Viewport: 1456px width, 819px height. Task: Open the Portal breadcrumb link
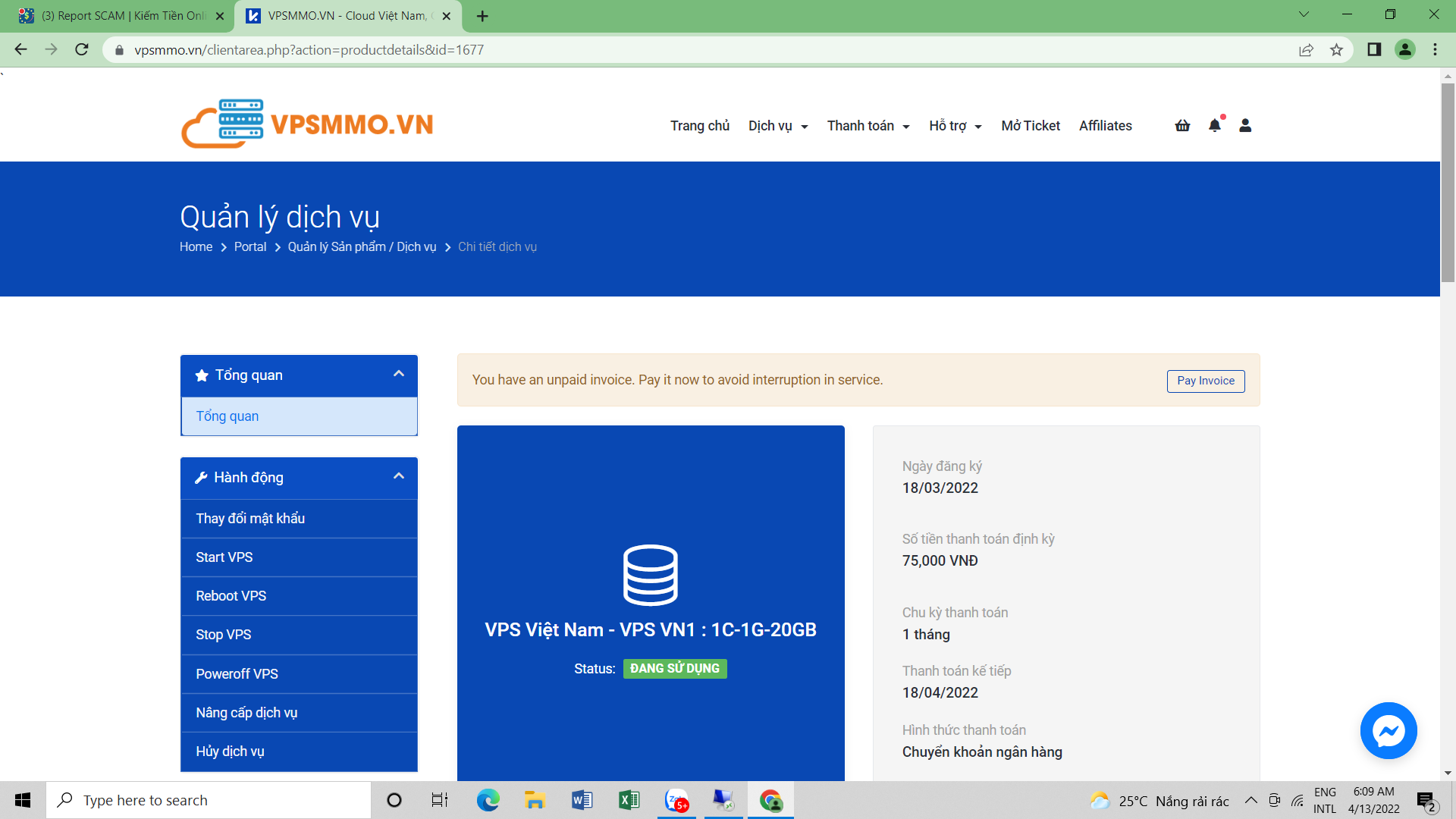pos(250,247)
